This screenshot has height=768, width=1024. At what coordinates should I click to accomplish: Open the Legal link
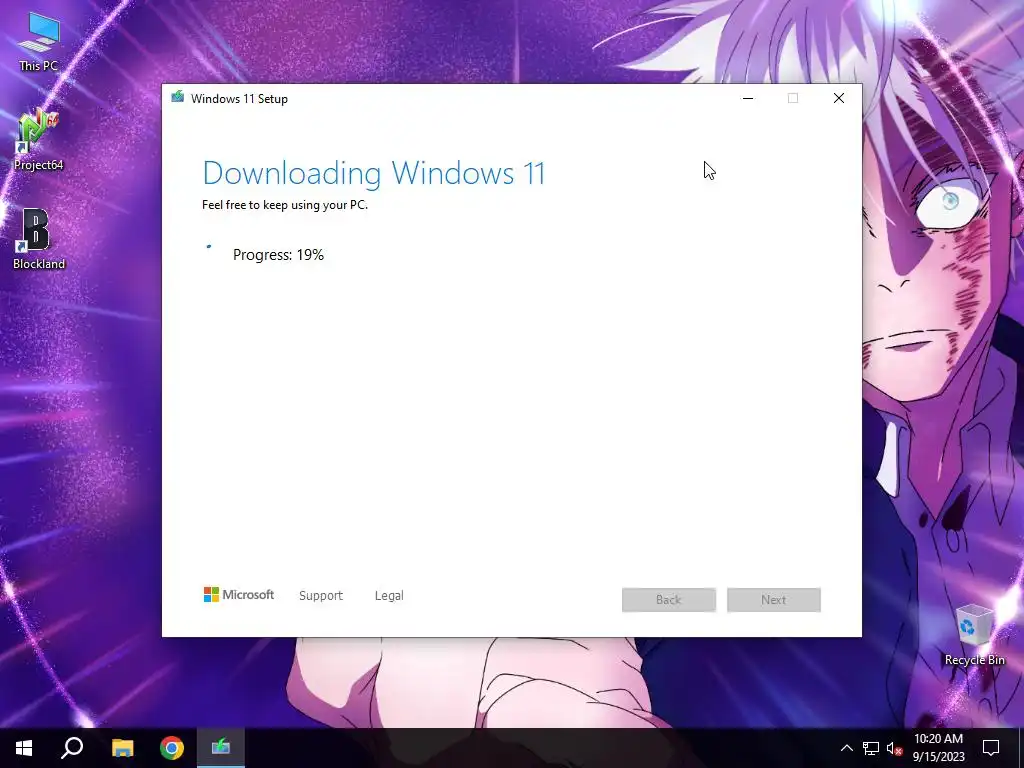(389, 596)
